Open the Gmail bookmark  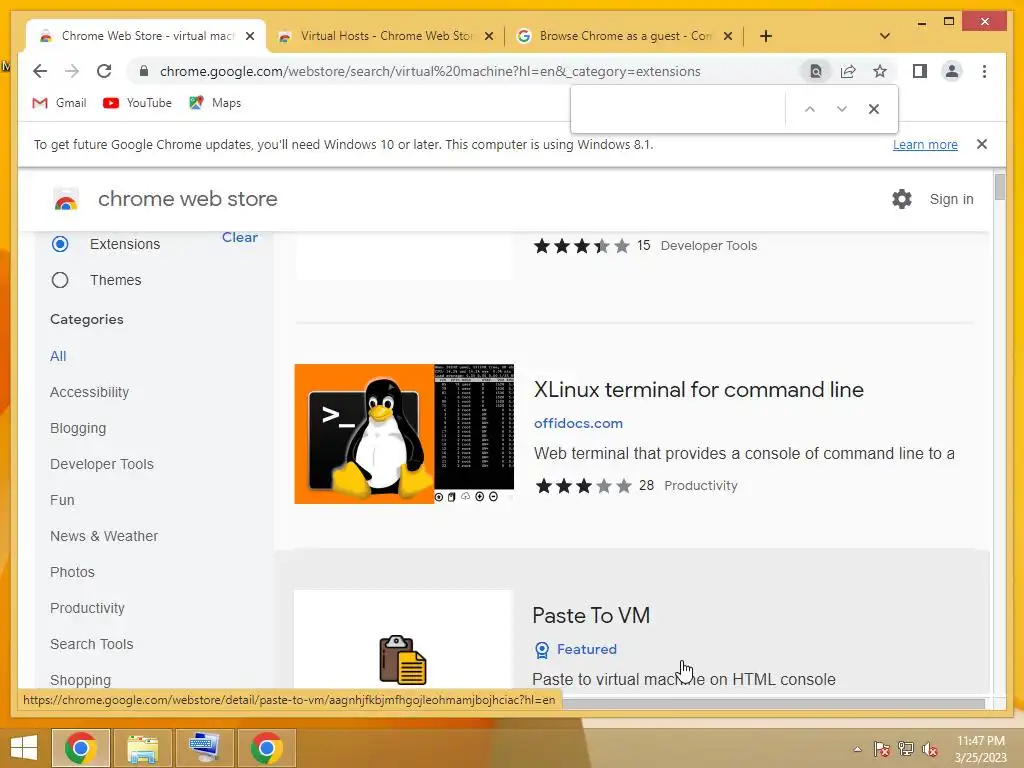pos(59,103)
